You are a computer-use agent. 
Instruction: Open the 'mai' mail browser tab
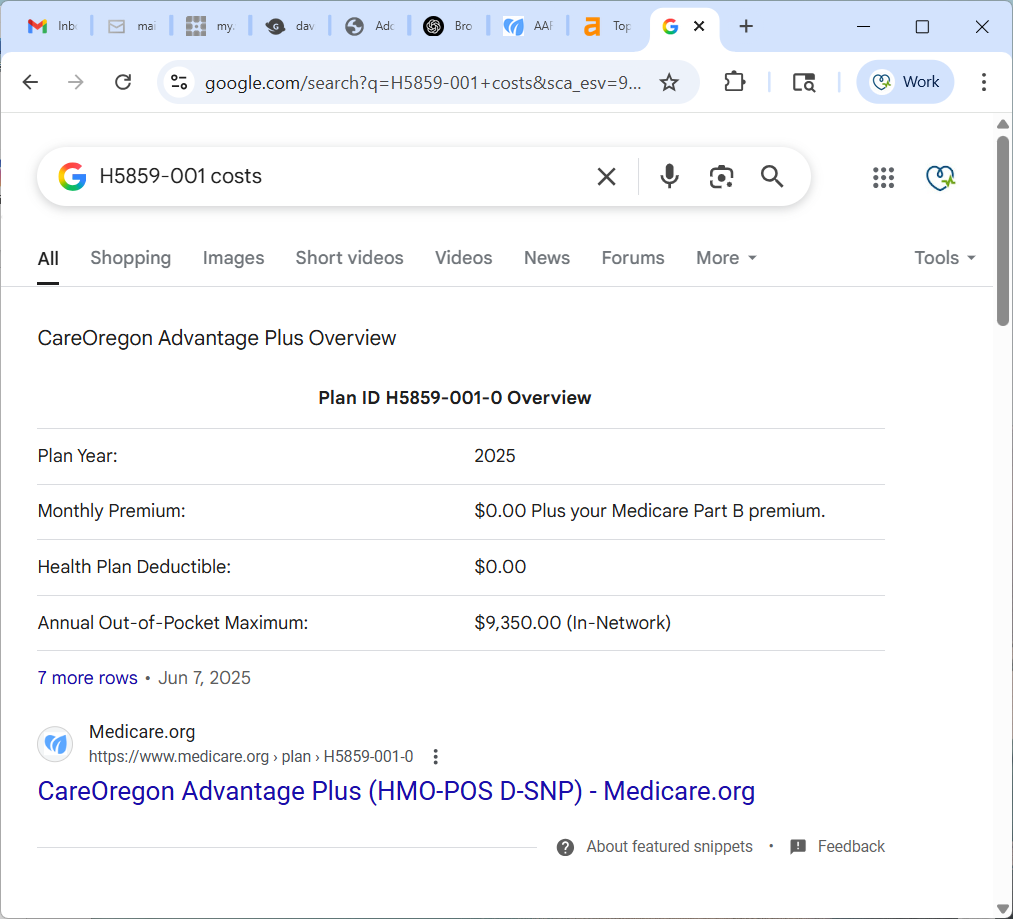[132, 26]
